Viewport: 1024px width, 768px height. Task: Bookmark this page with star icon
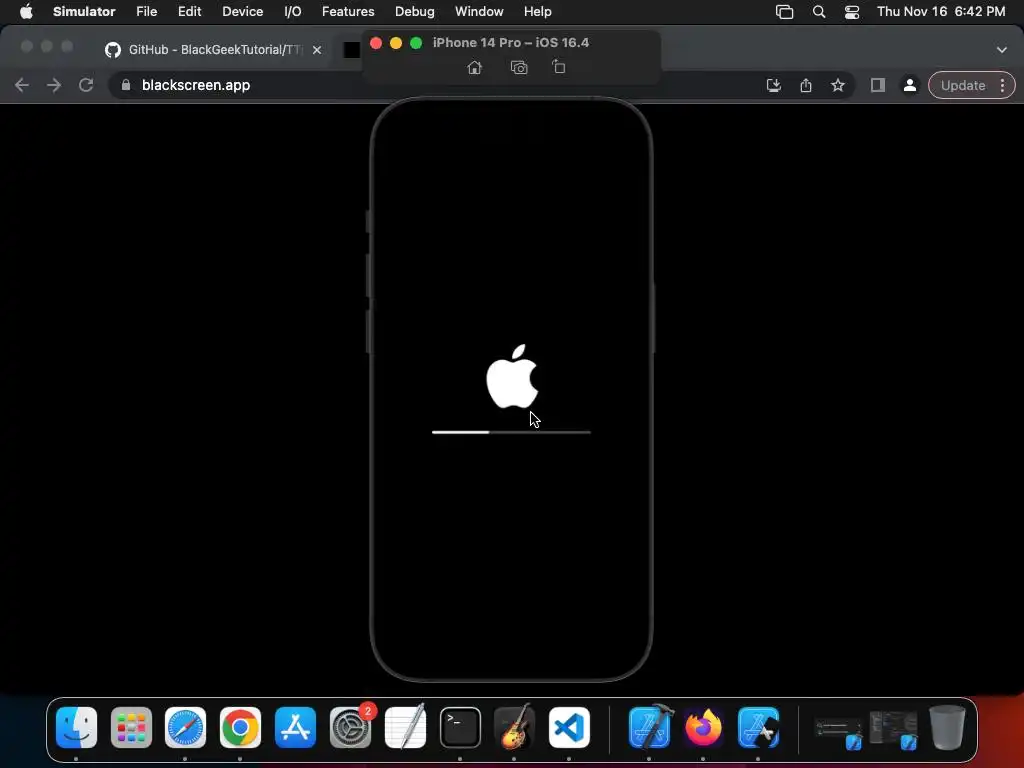tap(838, 85)
